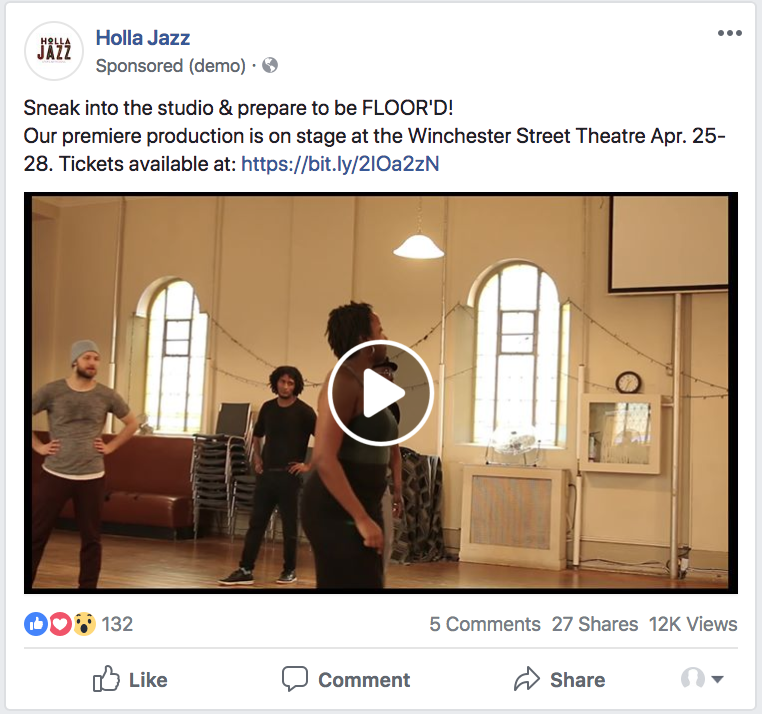This screenshot has width=762, height=714.
Task: Play the rehearsal video
Action: click(381, 393)
